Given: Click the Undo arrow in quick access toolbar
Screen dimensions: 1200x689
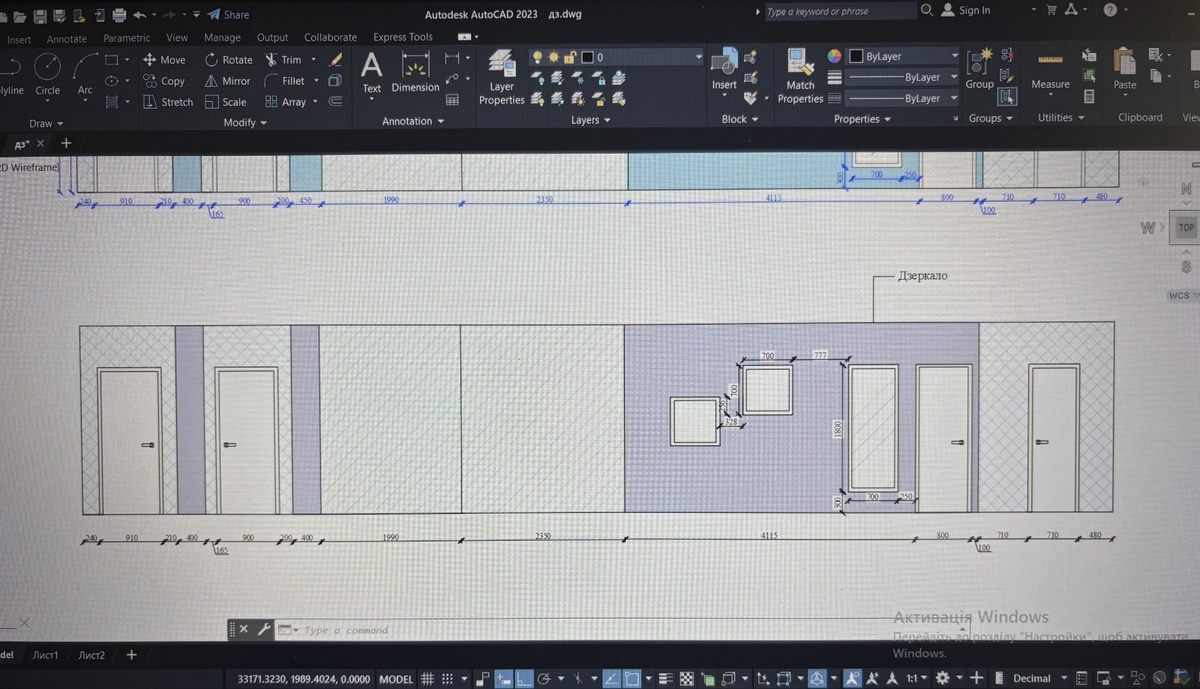Looking at the screenshot, I should 140,15.
